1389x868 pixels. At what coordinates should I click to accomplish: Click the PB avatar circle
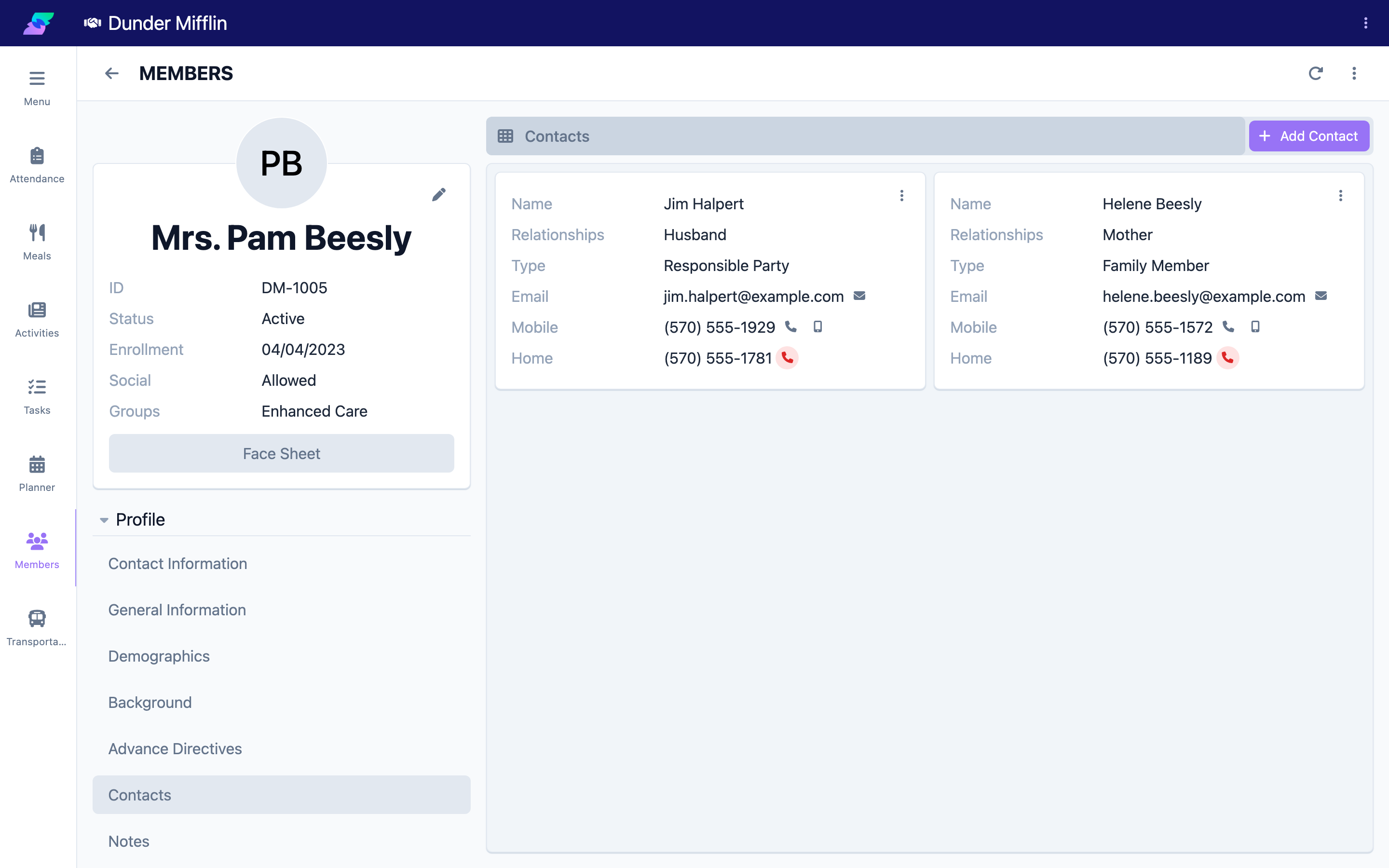[281, 163]
